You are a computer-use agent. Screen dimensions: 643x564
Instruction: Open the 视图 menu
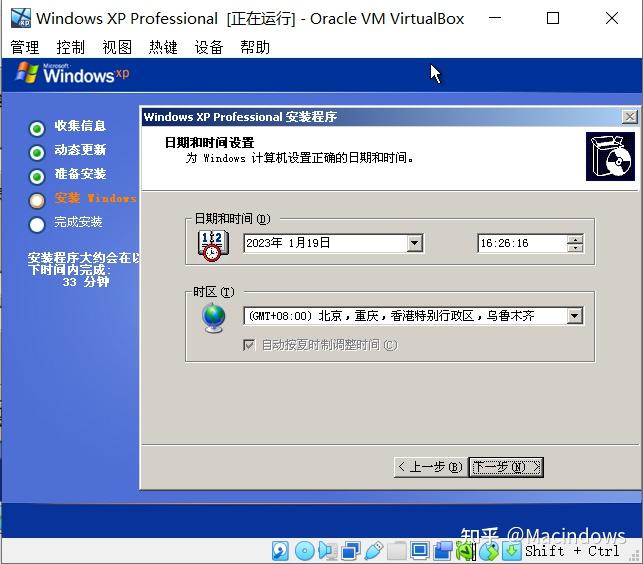click(117, 47)
